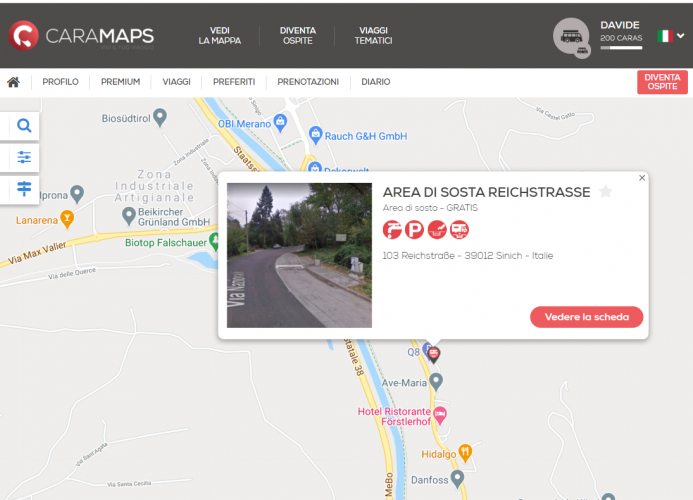The image size is (693, 500).
Task: Open the street view photo thumbnail
Action: pos(299,255)
